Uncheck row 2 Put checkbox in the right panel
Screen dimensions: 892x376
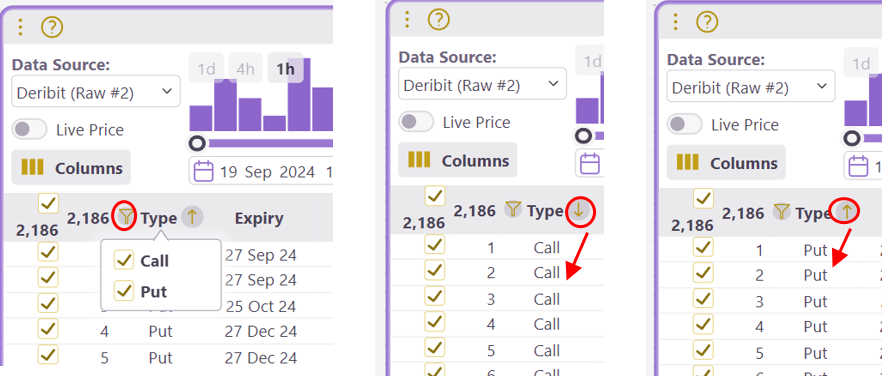tap(703, 273)
